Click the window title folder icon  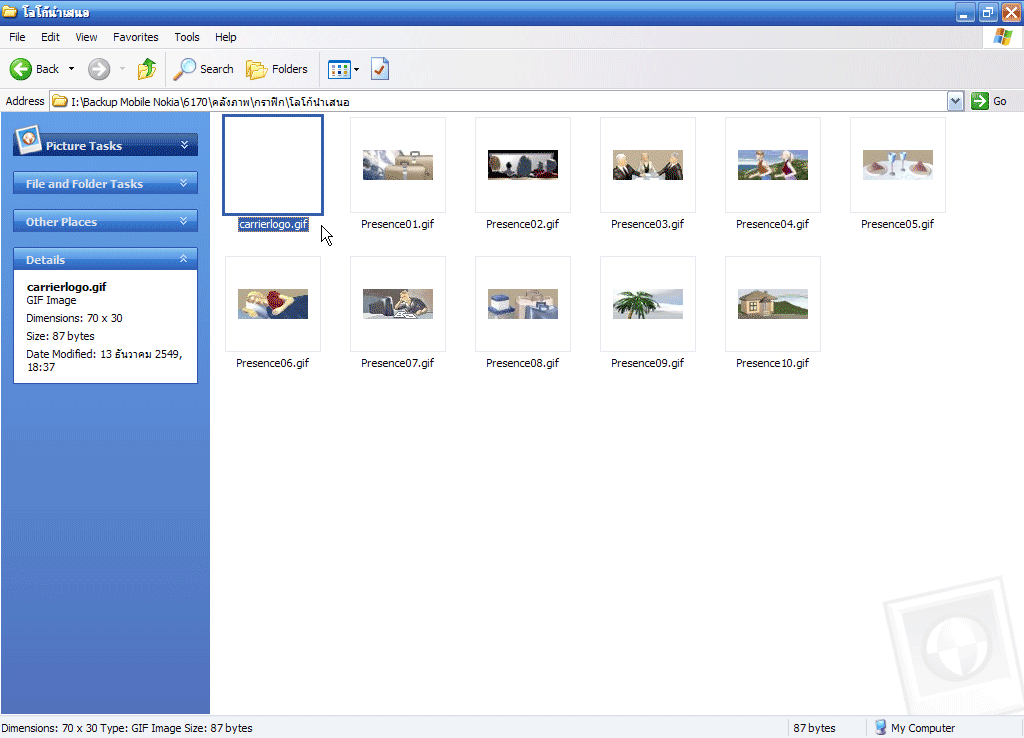pos(9,12)
